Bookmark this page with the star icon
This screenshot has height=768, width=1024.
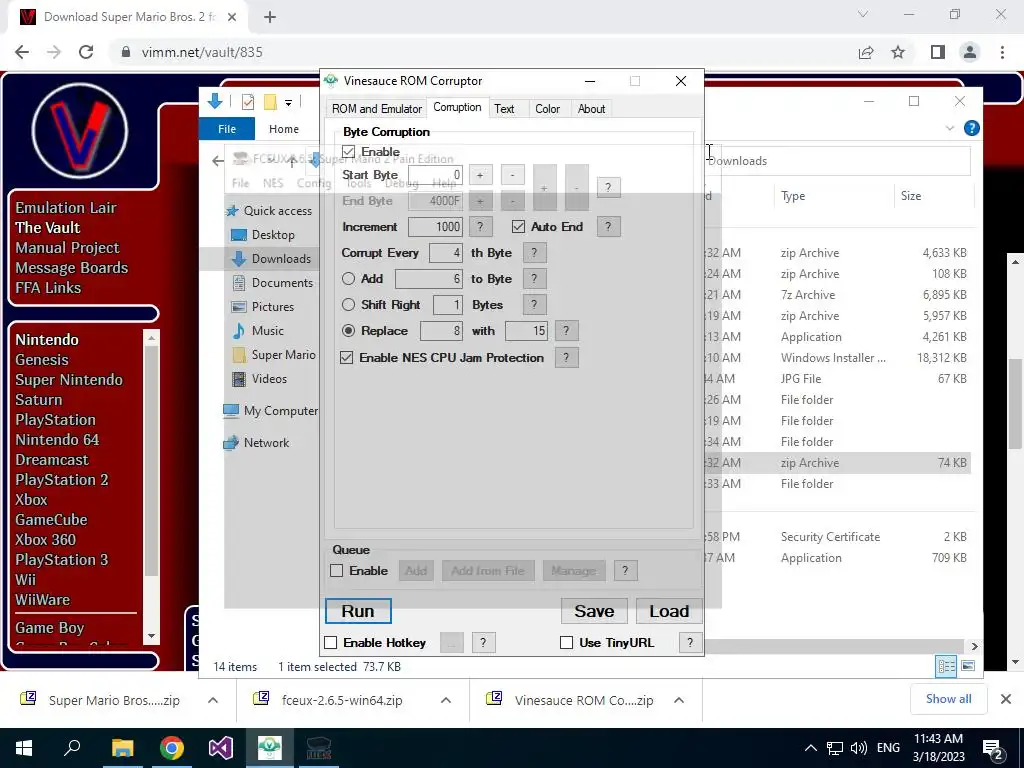[898, 52]
